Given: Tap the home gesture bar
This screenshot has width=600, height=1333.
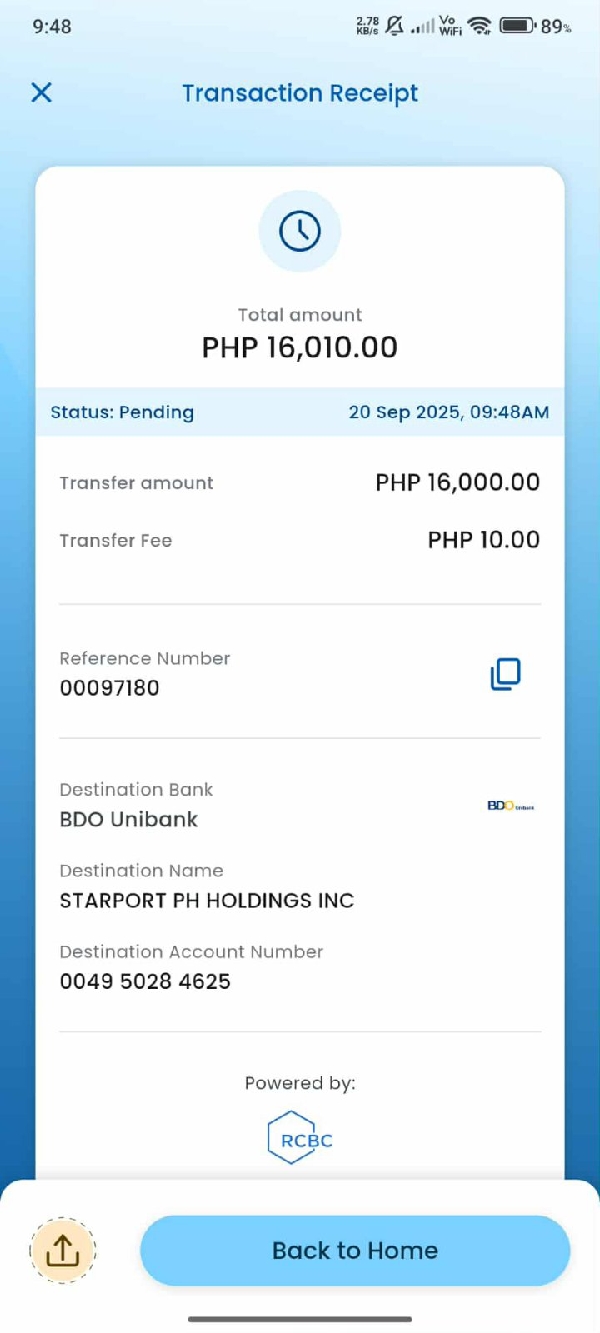Looking at the screenshot, I should (300, 1319).
